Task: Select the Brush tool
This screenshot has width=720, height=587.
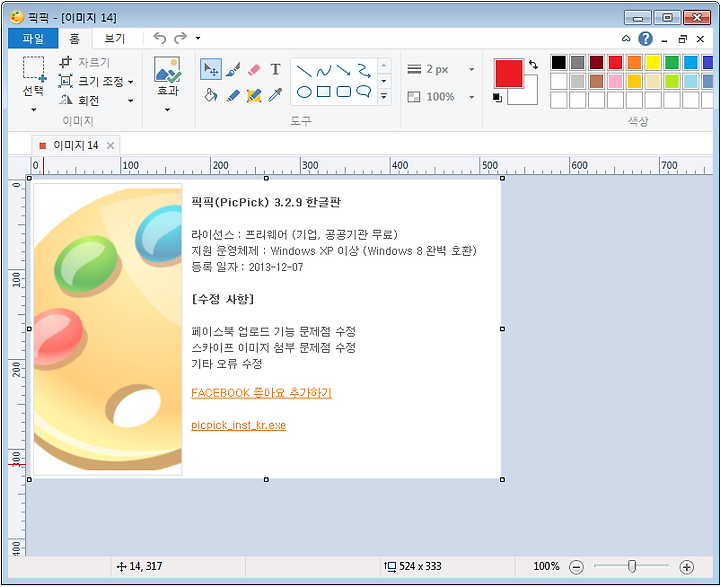Action: (x=233, y=69)
